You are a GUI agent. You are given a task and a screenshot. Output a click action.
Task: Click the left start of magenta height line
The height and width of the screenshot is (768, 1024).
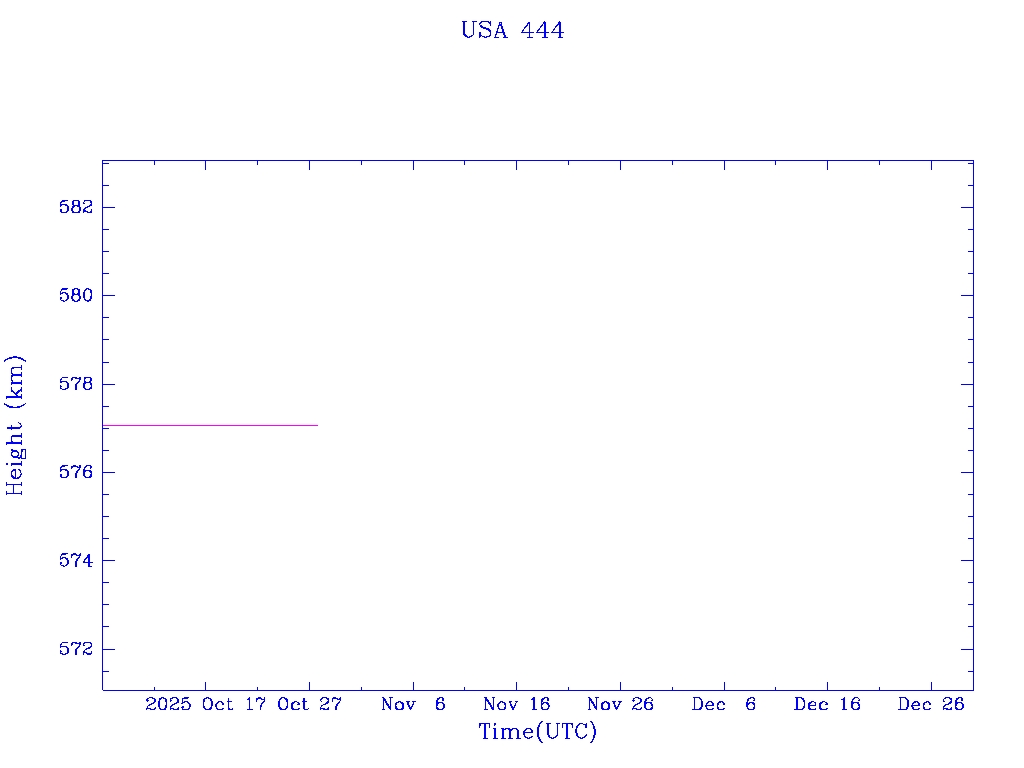click(104, 425)
